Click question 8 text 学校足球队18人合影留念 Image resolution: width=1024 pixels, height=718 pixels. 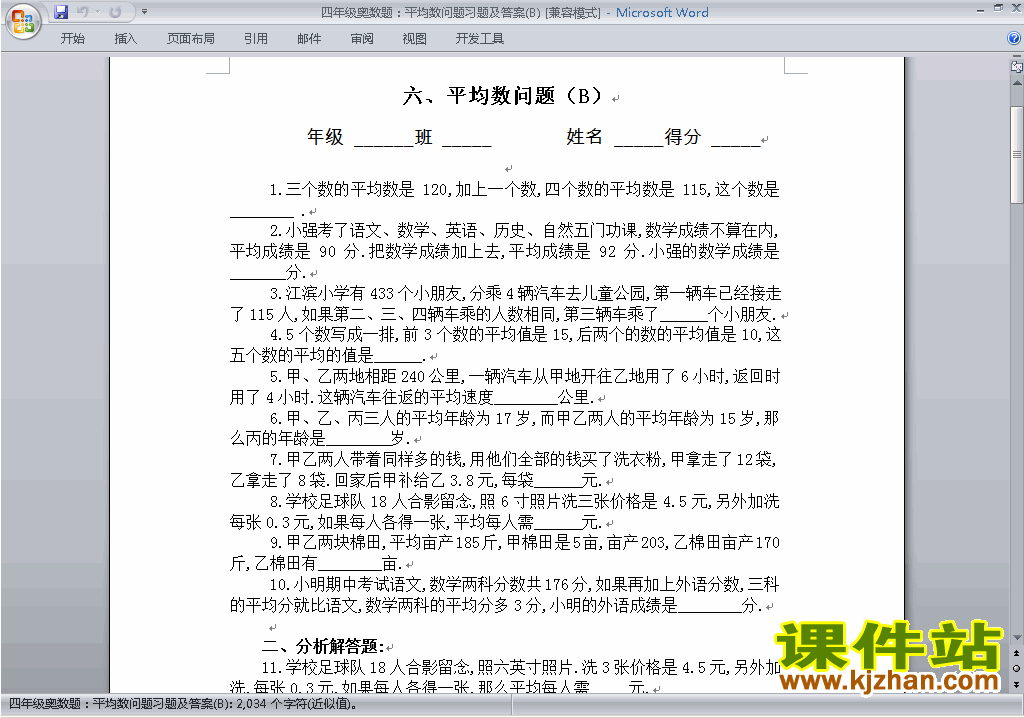pyautogui.click(x=505, y=512)
